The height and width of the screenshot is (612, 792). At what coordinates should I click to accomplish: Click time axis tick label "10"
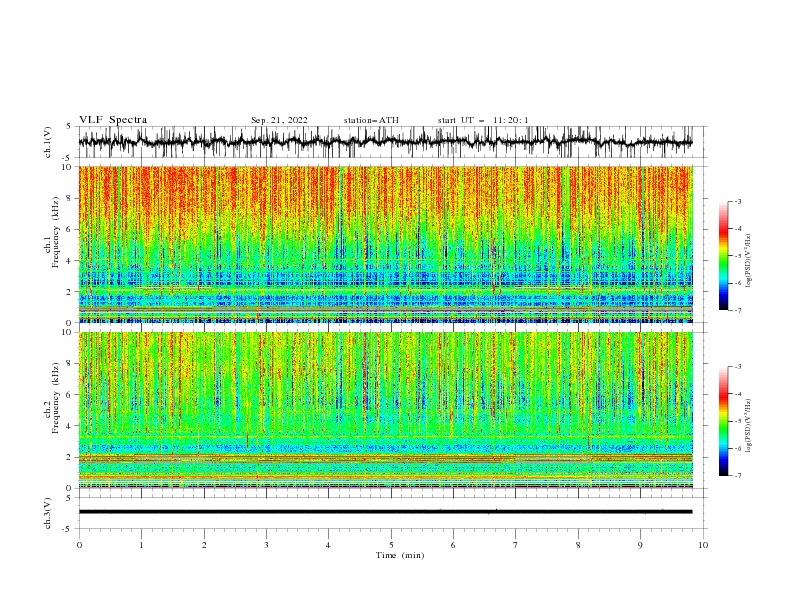tap(703, 545)
